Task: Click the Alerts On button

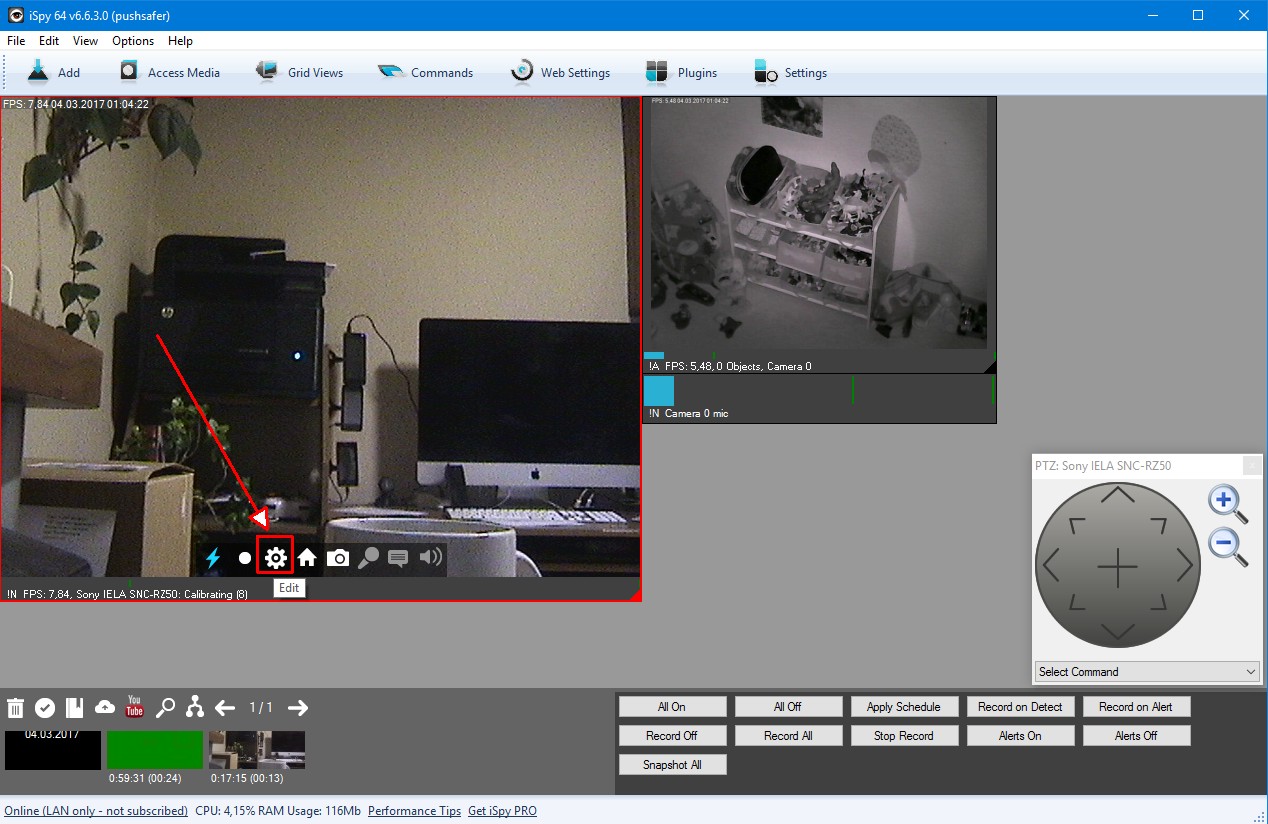Action: click(1020, 736)
